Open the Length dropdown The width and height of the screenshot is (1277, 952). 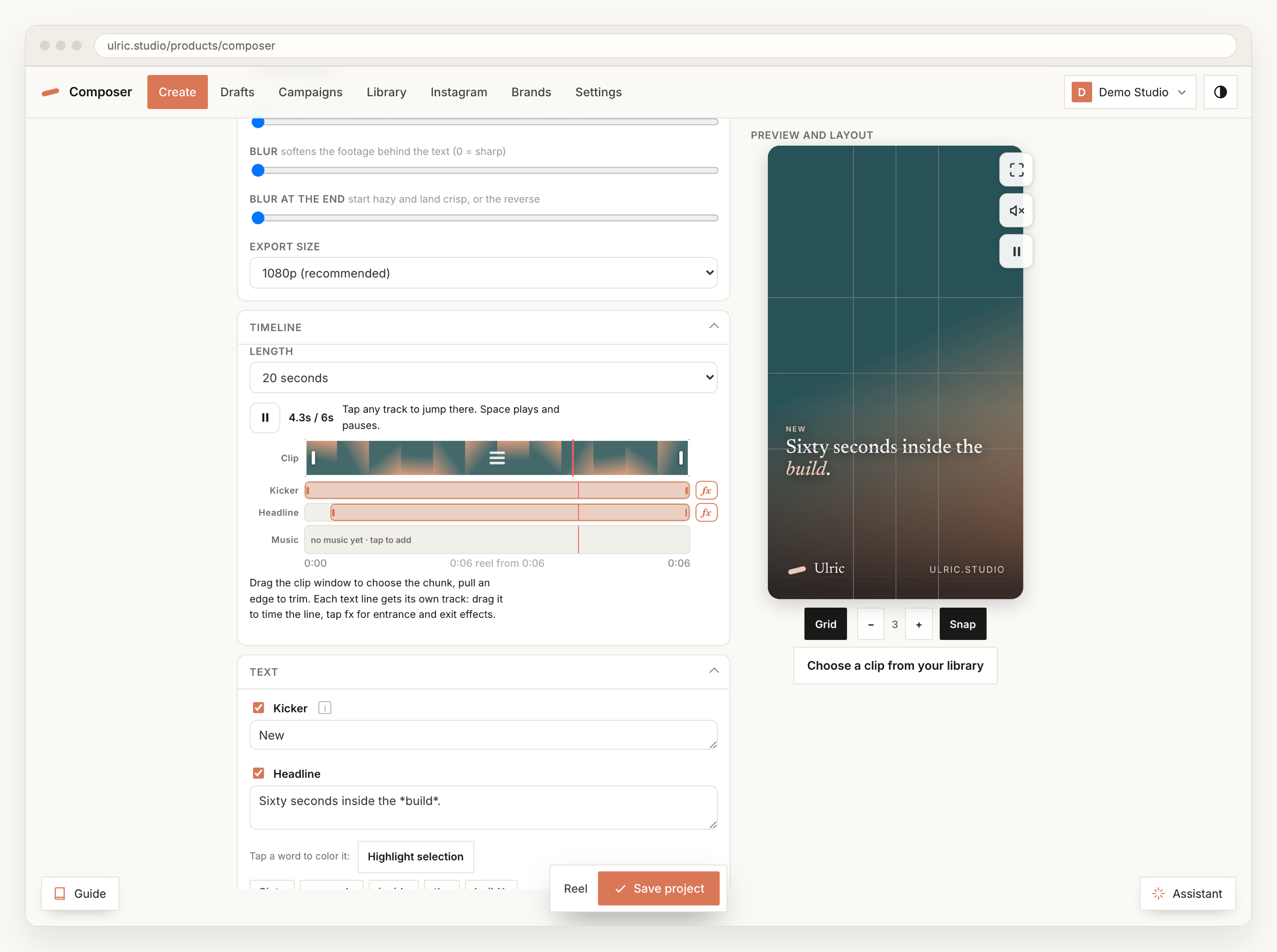pyautogui.click(x=483, y=378)
